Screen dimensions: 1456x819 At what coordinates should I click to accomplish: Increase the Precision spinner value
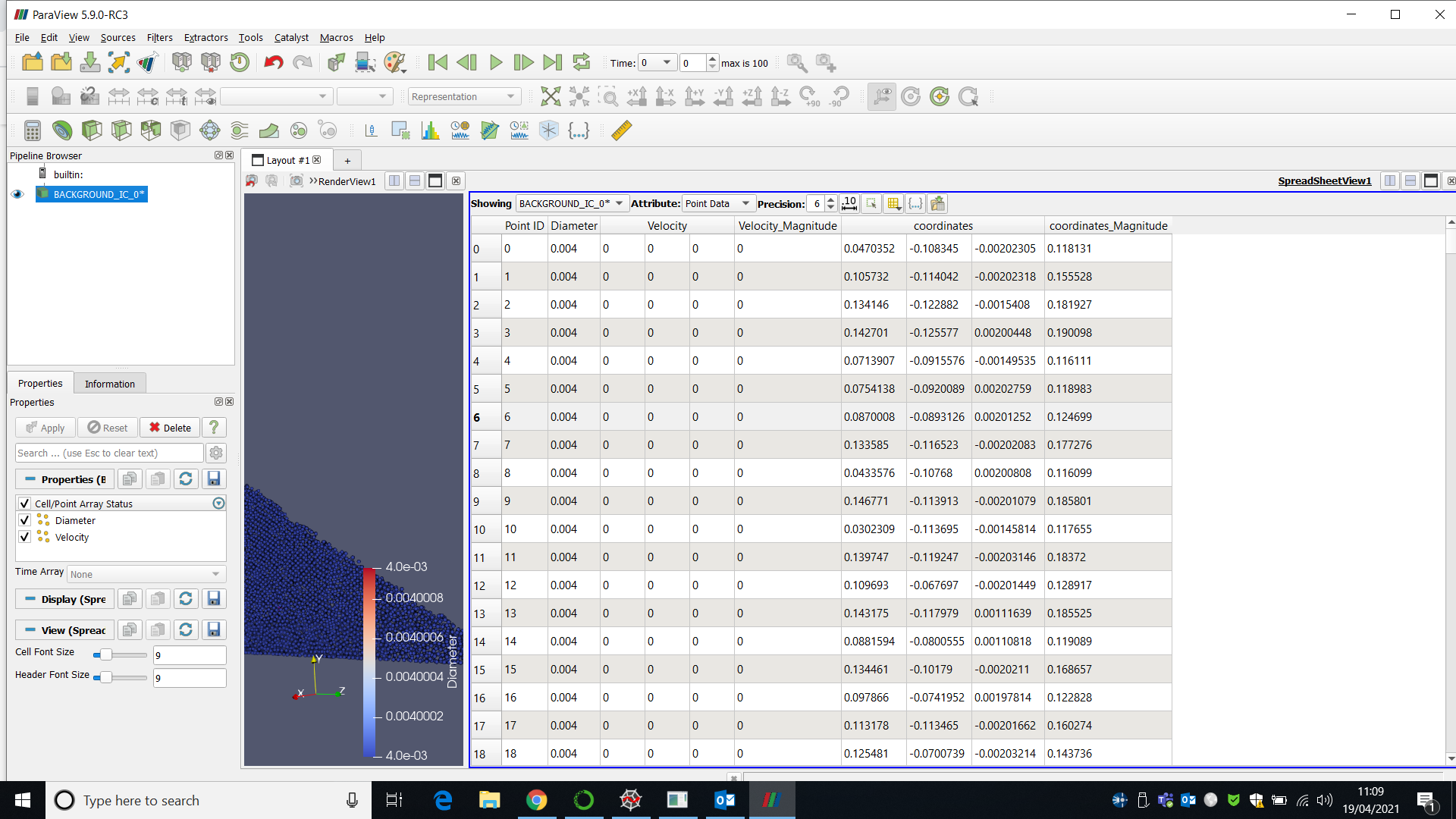point(831,199)
